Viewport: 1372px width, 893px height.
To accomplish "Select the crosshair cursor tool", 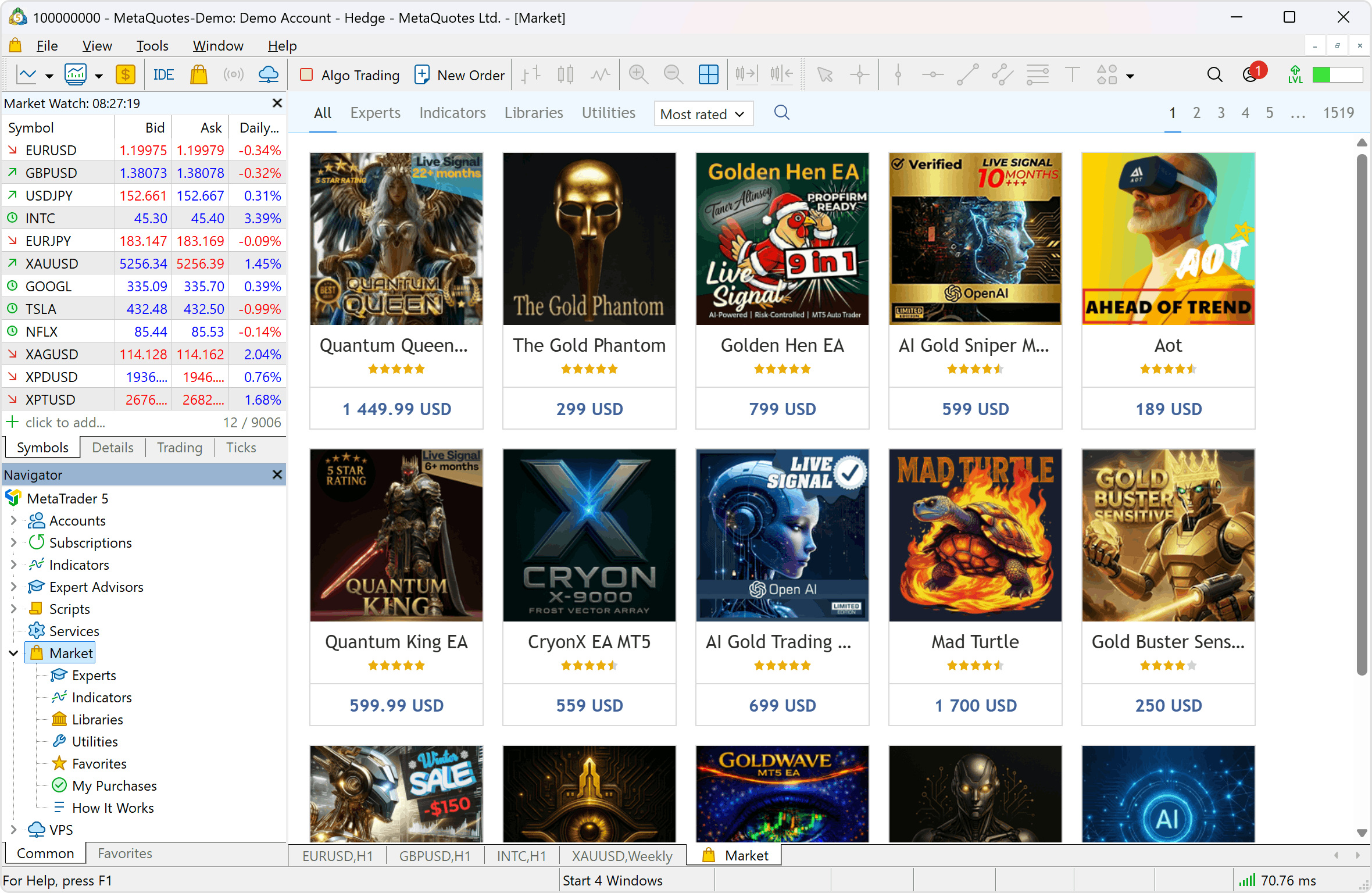I will point(859,75).
